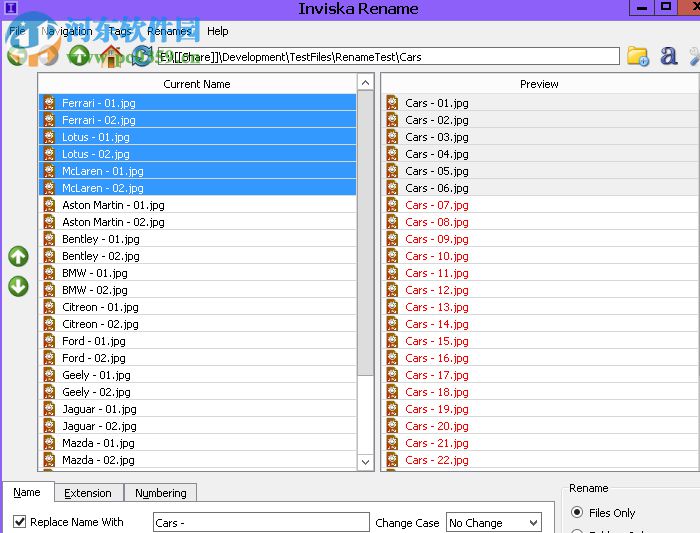This screenshot has height=533, width=700.
Task: Click scrollbar down arrow of file list
Action: [365, 462]
